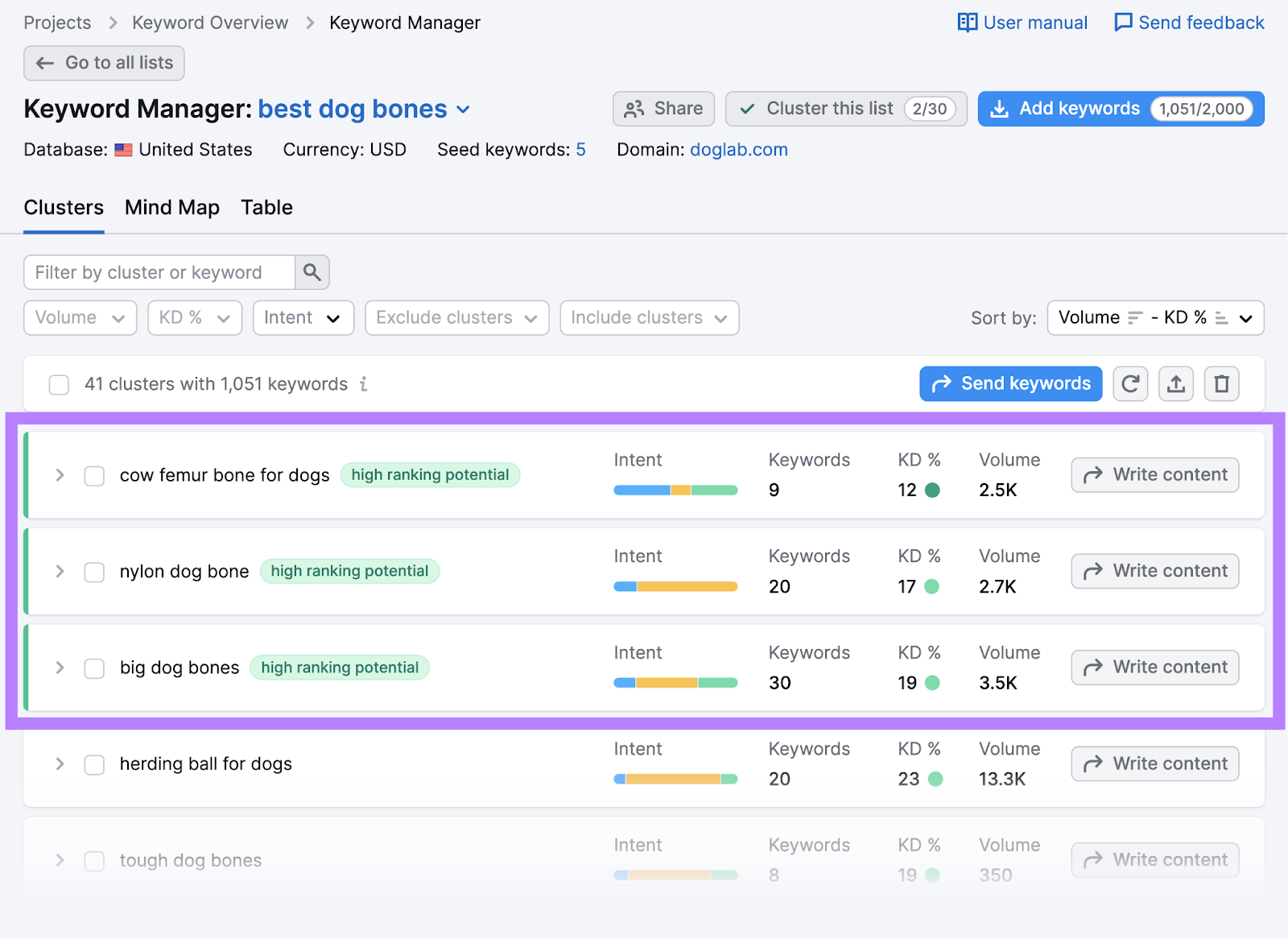Switch to the Clusters tab
This screenshot has height=939, width=1288.
click(x=64, y=208)
